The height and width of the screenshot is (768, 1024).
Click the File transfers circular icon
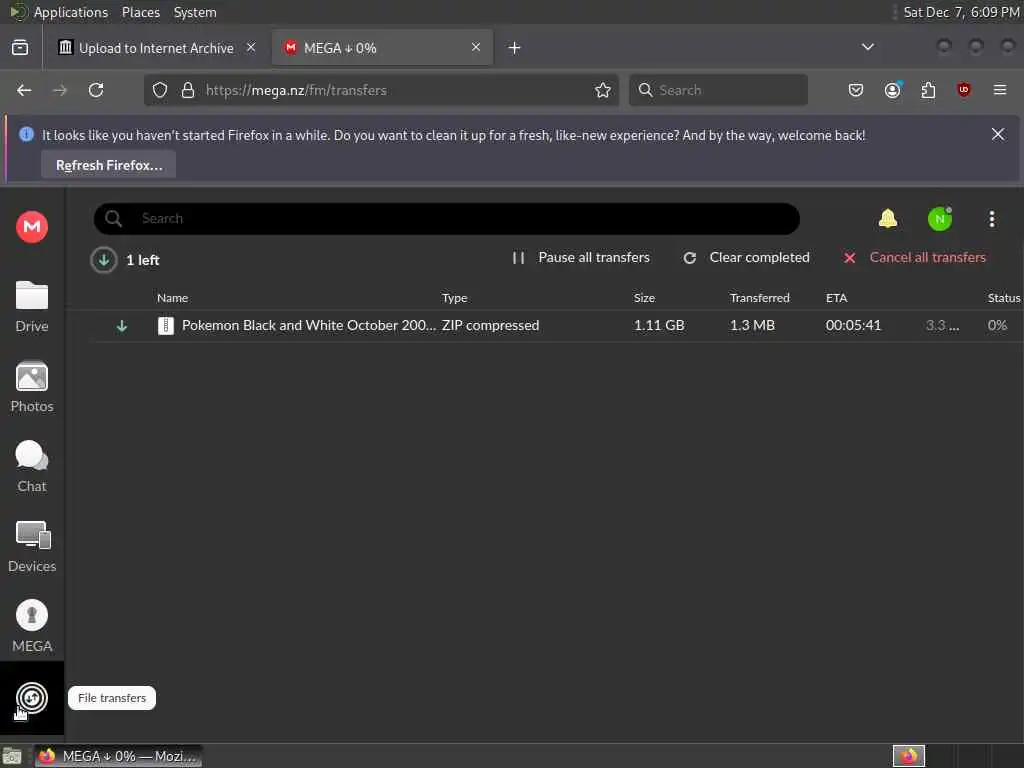pos(32,697)
